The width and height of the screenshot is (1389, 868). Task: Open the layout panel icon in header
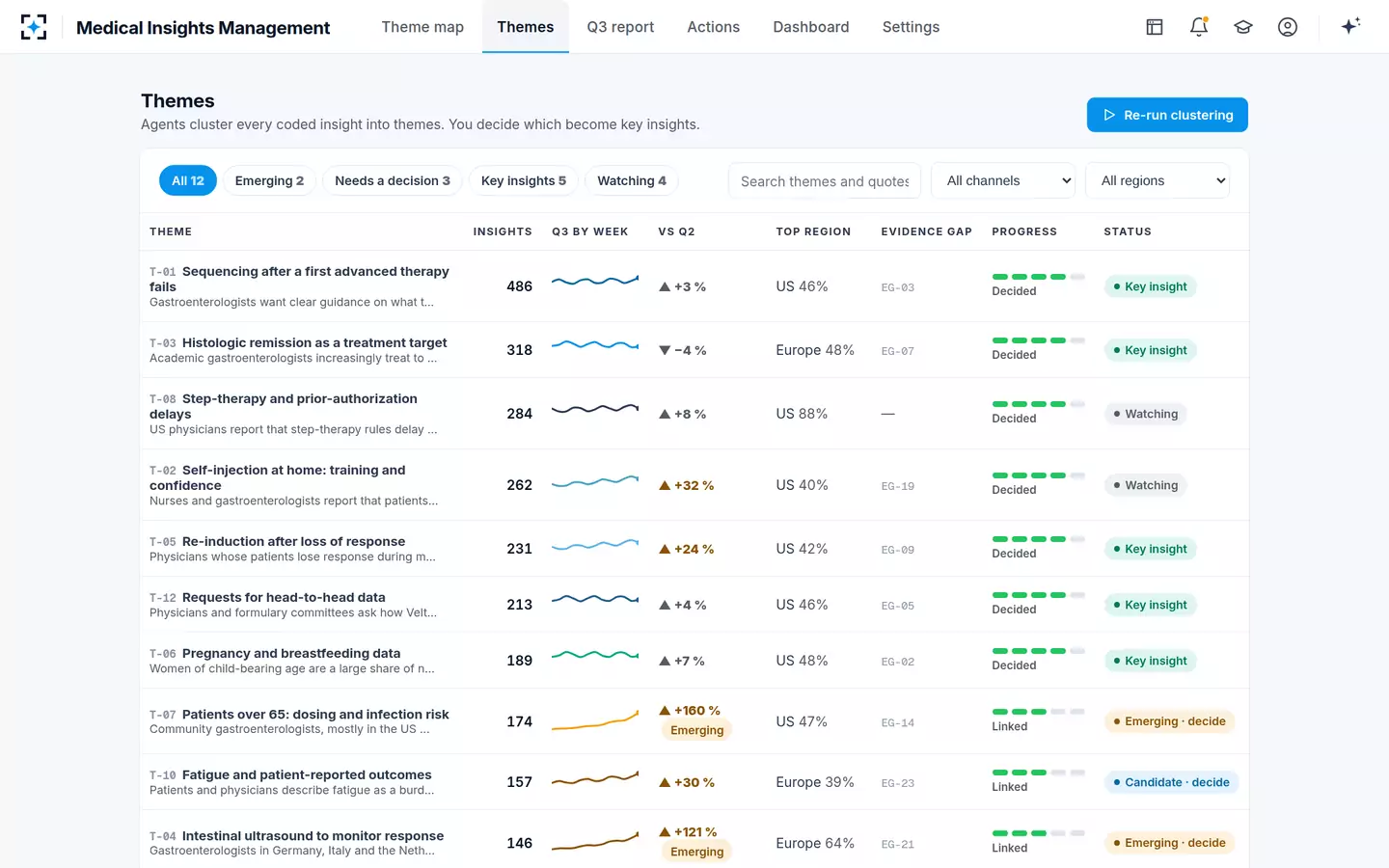pyautogui.click(x=1155, y=27)
